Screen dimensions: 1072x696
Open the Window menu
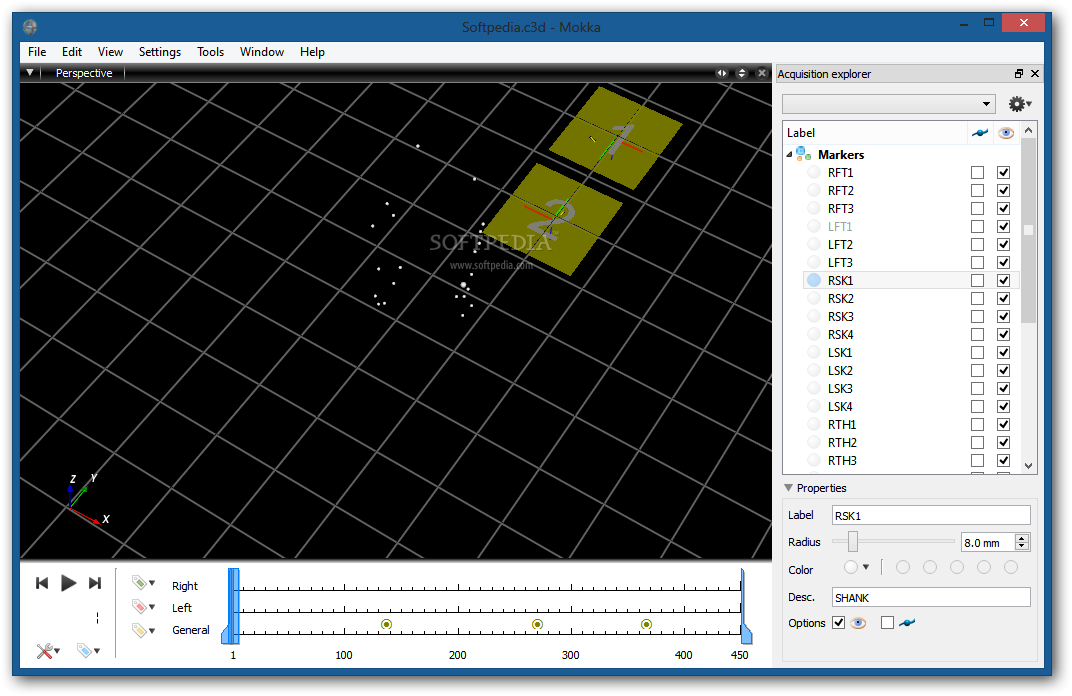262,52
